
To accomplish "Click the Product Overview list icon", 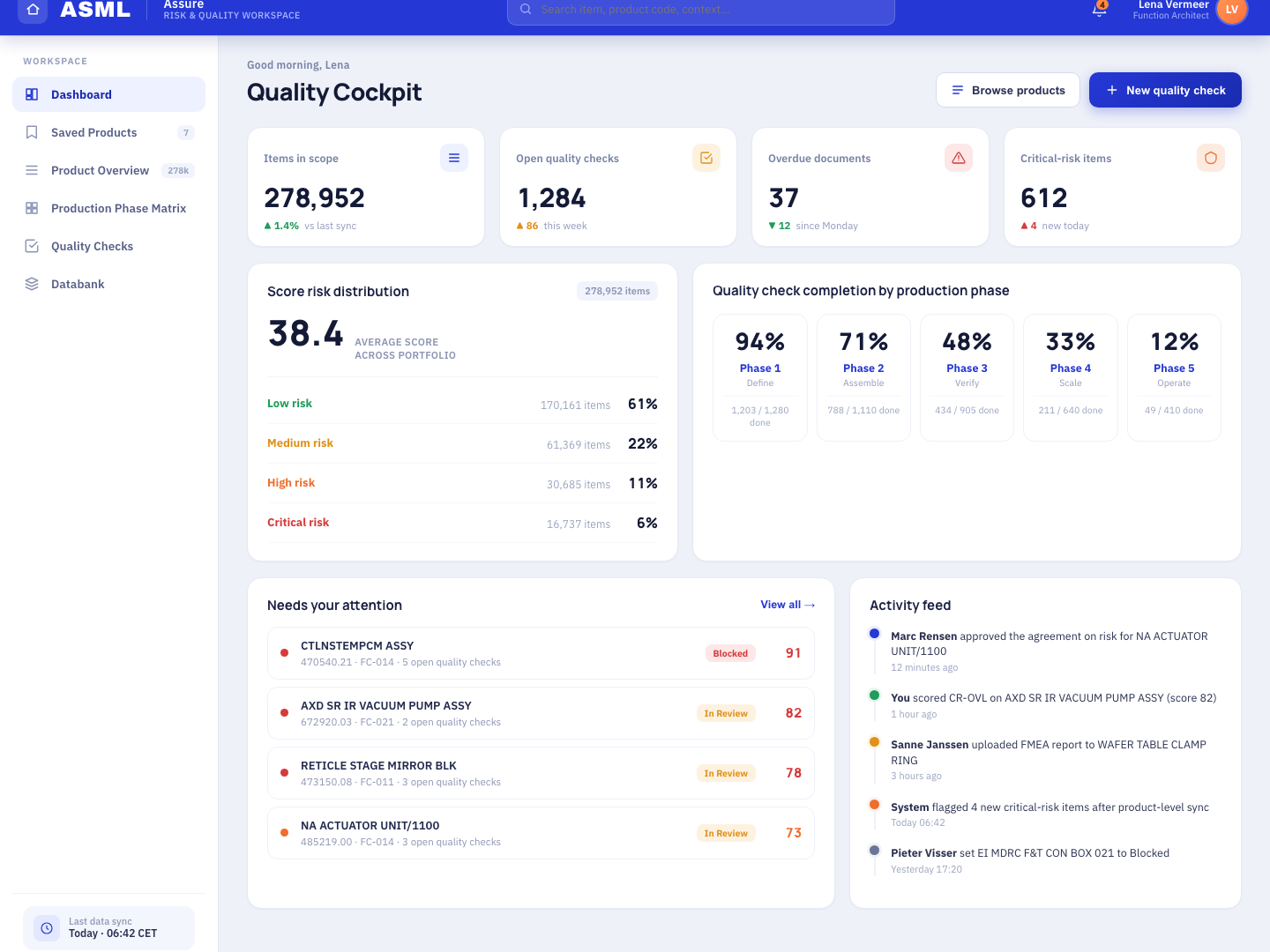I will 32,170.
